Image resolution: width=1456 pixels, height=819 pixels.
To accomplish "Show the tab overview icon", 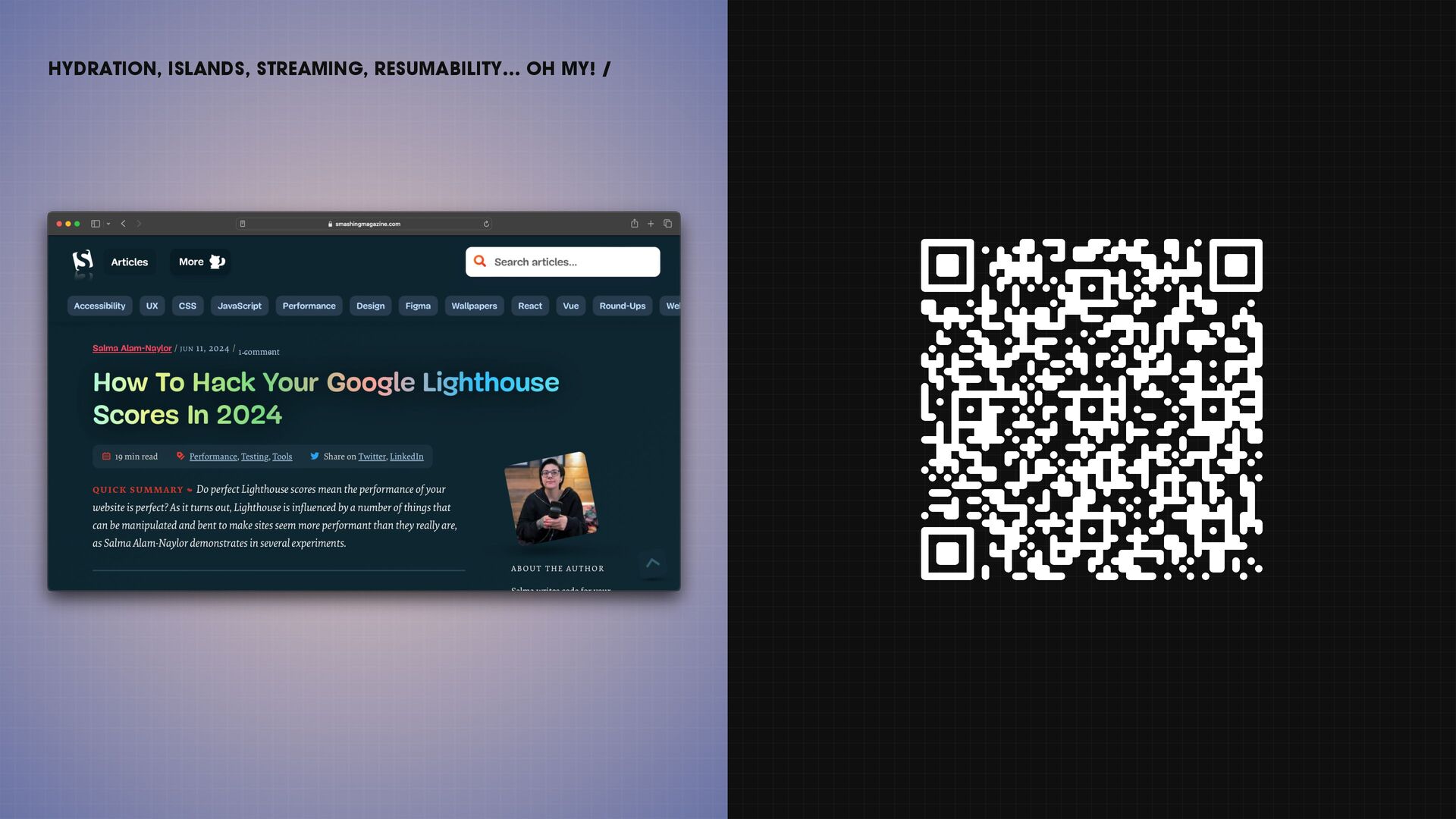I will tap(667, 224).
